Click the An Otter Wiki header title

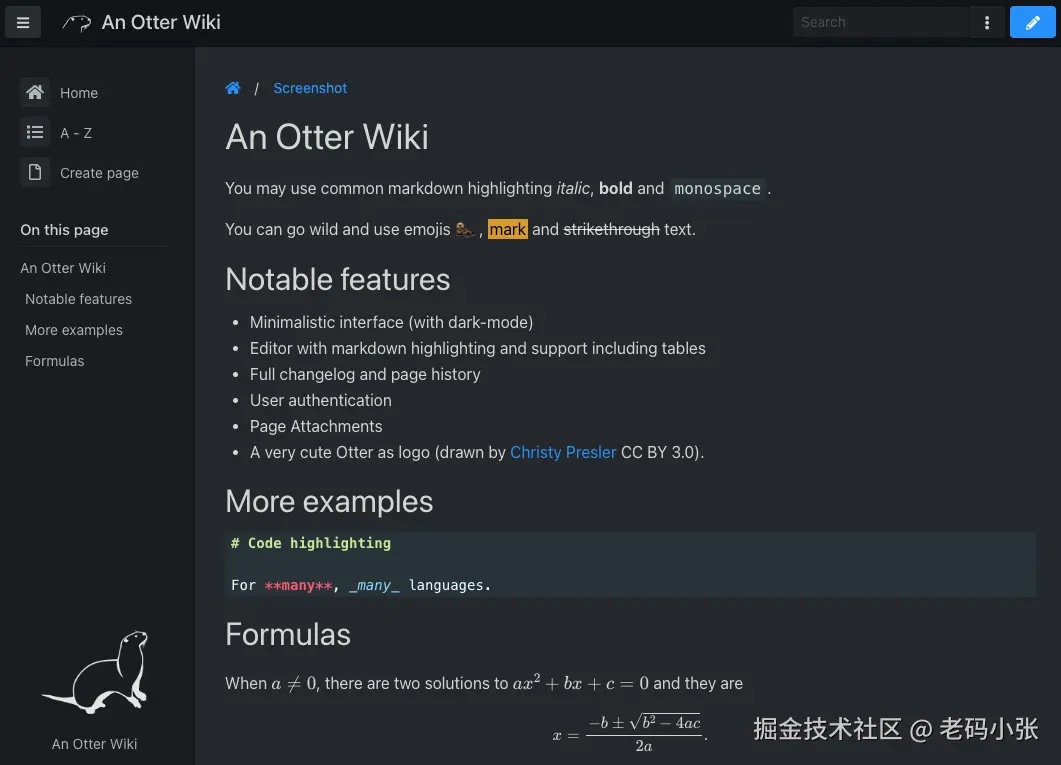point(161,22)
